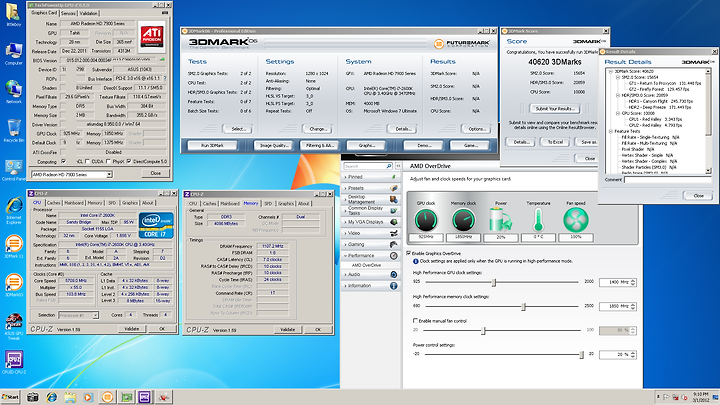Click the Pinned category icon in Catalyst sidebar
Screen dimensions: 720x405
click(x=394, y=177)
